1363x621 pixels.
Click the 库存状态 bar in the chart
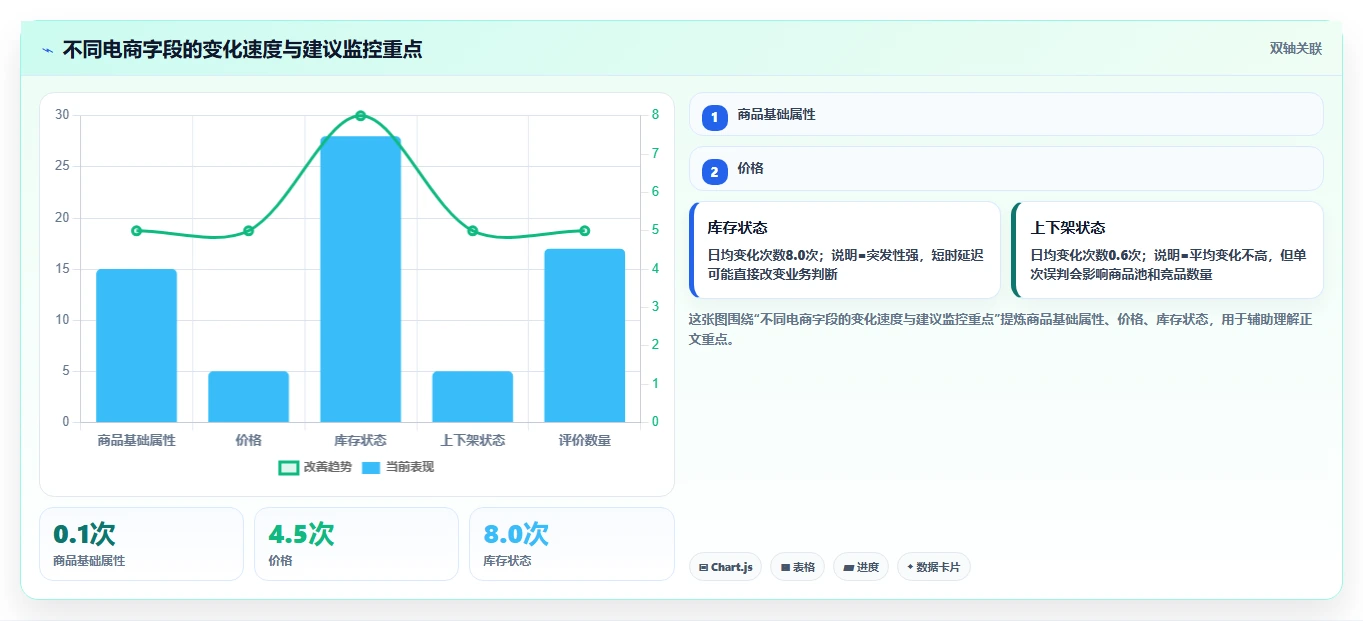click(360, 279)
